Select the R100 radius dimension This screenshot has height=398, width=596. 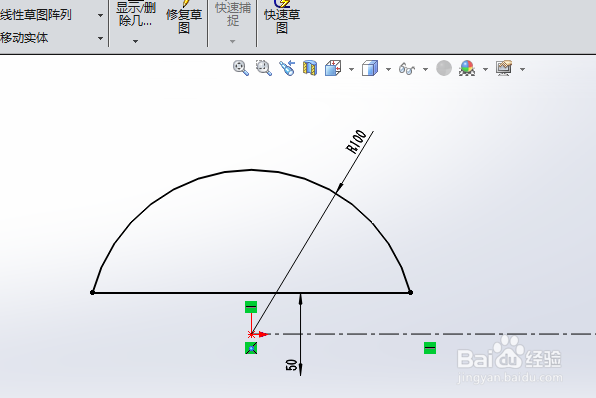pos(356,142)
